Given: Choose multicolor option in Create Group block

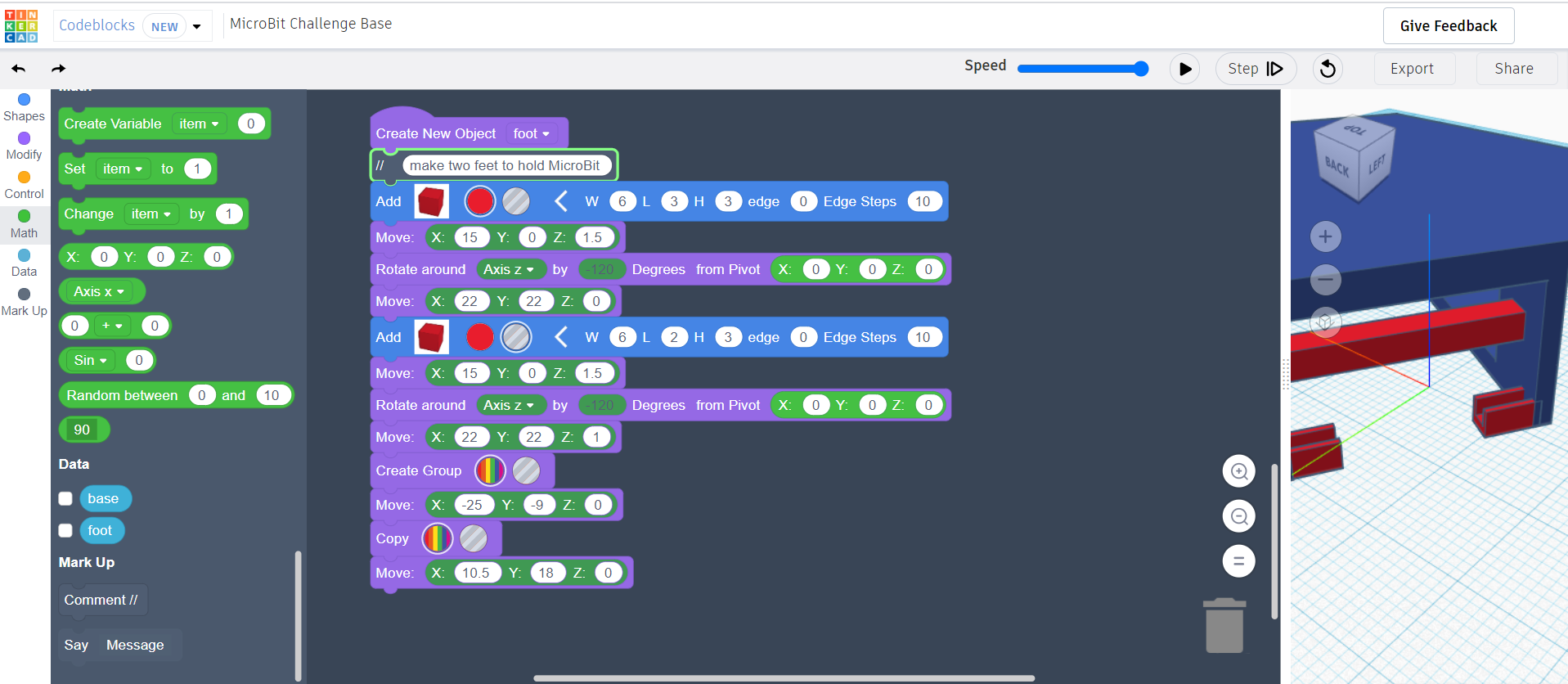Looking at the screenshot, I should click(490, 470).
